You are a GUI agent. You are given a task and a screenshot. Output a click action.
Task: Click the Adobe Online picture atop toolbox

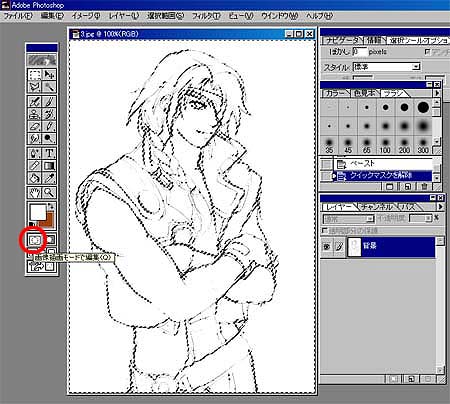[x=42, y=60]
